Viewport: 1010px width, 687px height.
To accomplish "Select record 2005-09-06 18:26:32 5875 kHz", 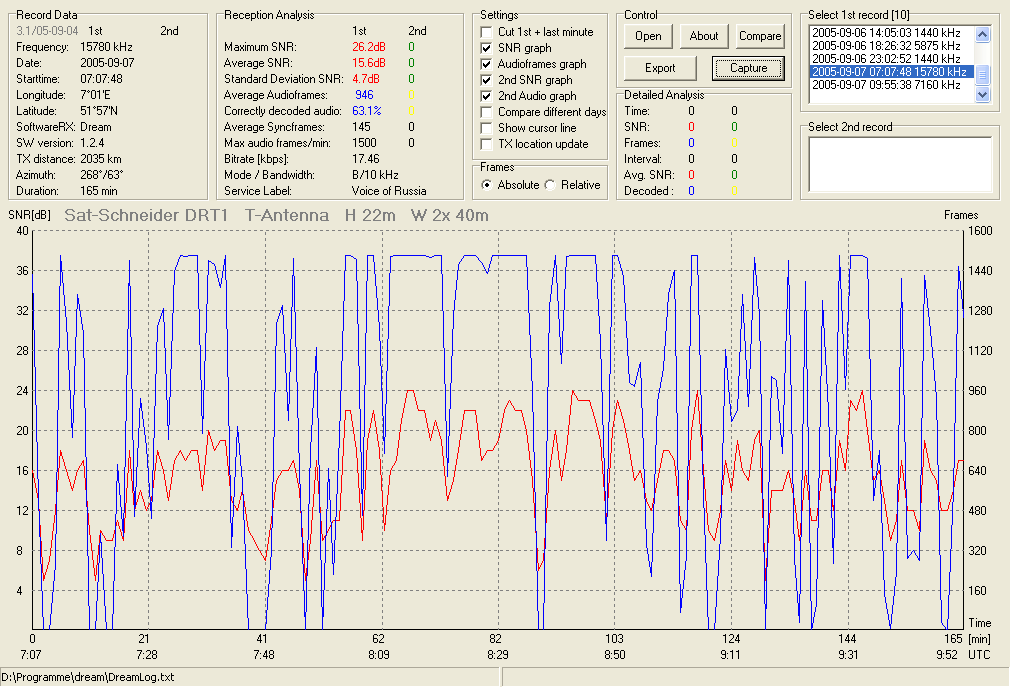I will pyautogui.click(x=886, y=46).
